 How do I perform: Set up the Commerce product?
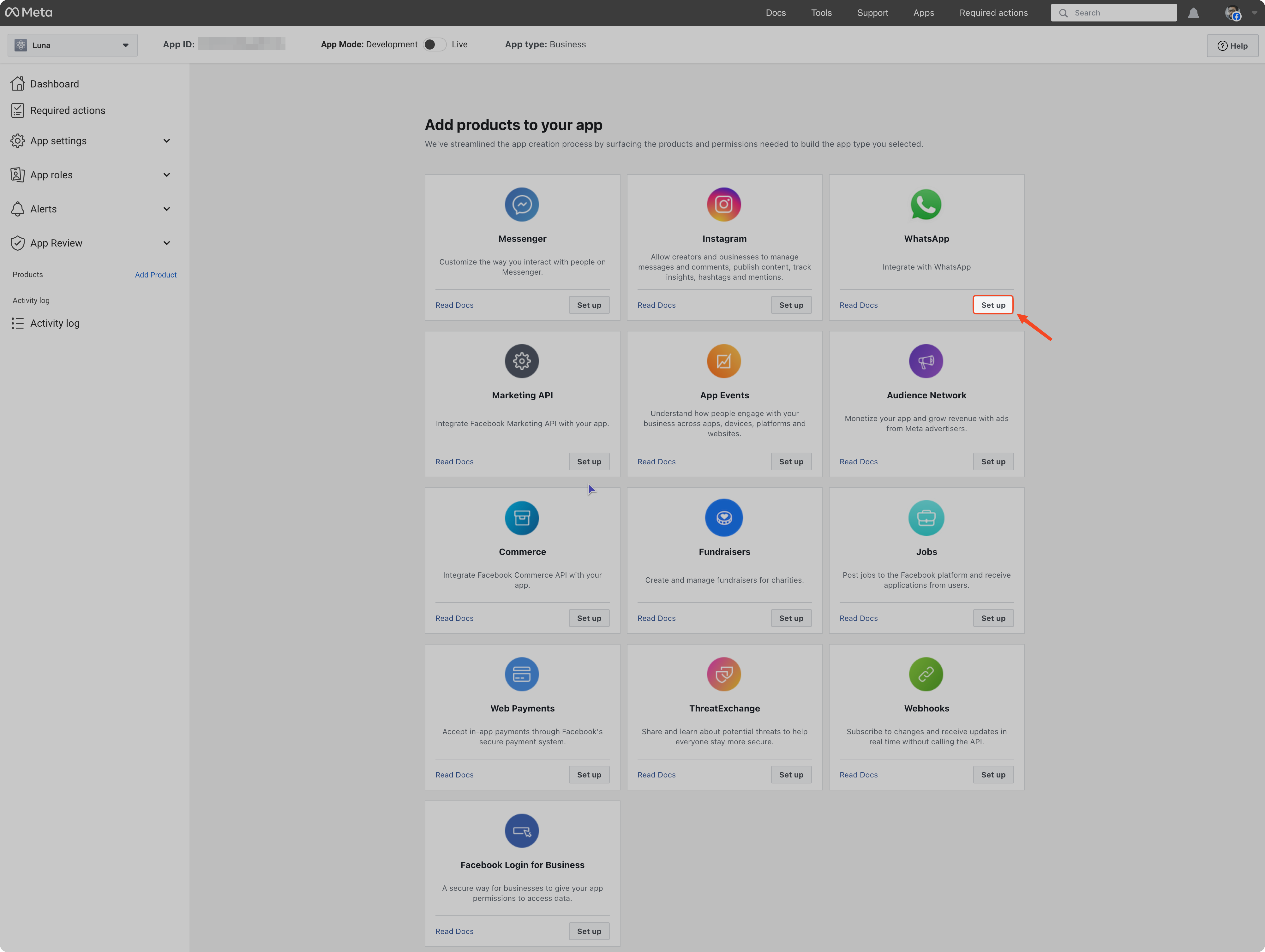click(589, 618)
